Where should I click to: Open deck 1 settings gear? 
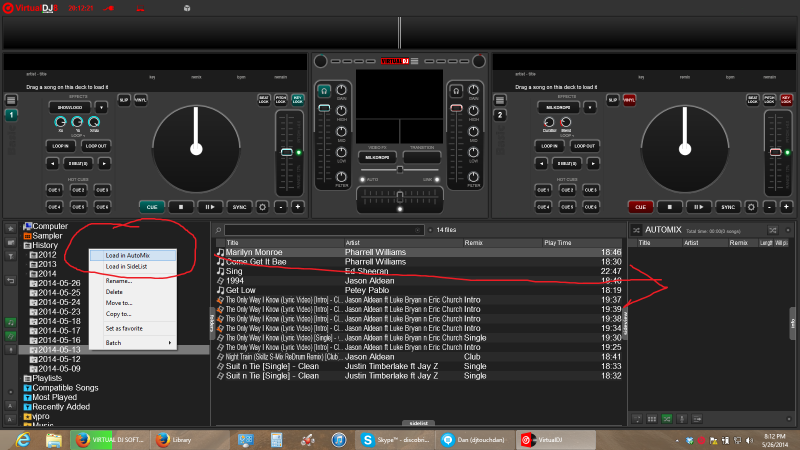[263, 207]
